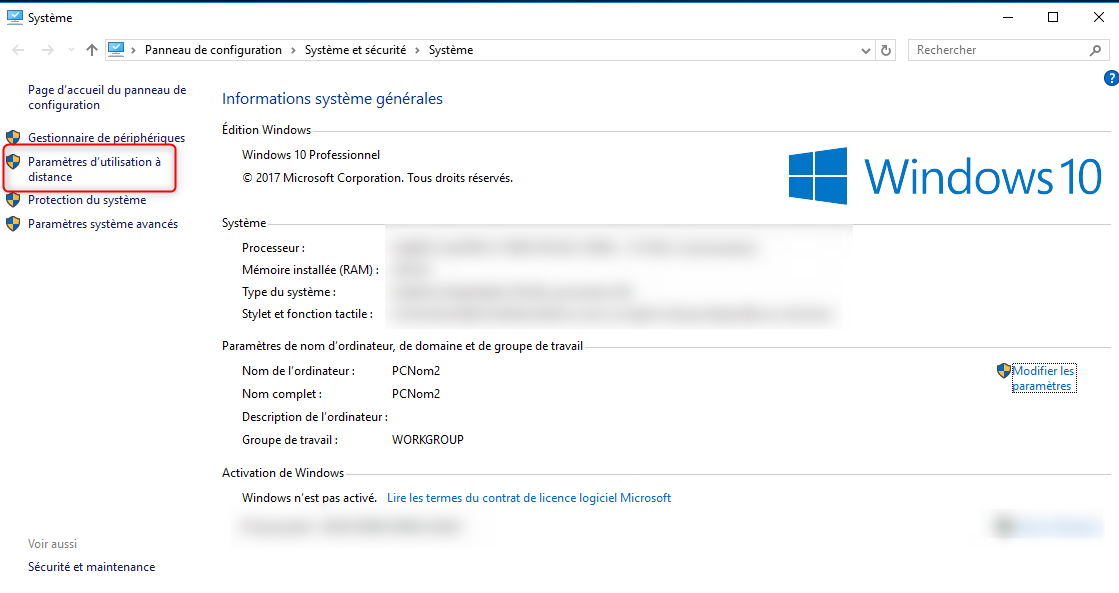Image resolution: width=1119 pixels, height=593 pixels.
Task: Open Microsoft license terms link
Action: coord(528,498)
